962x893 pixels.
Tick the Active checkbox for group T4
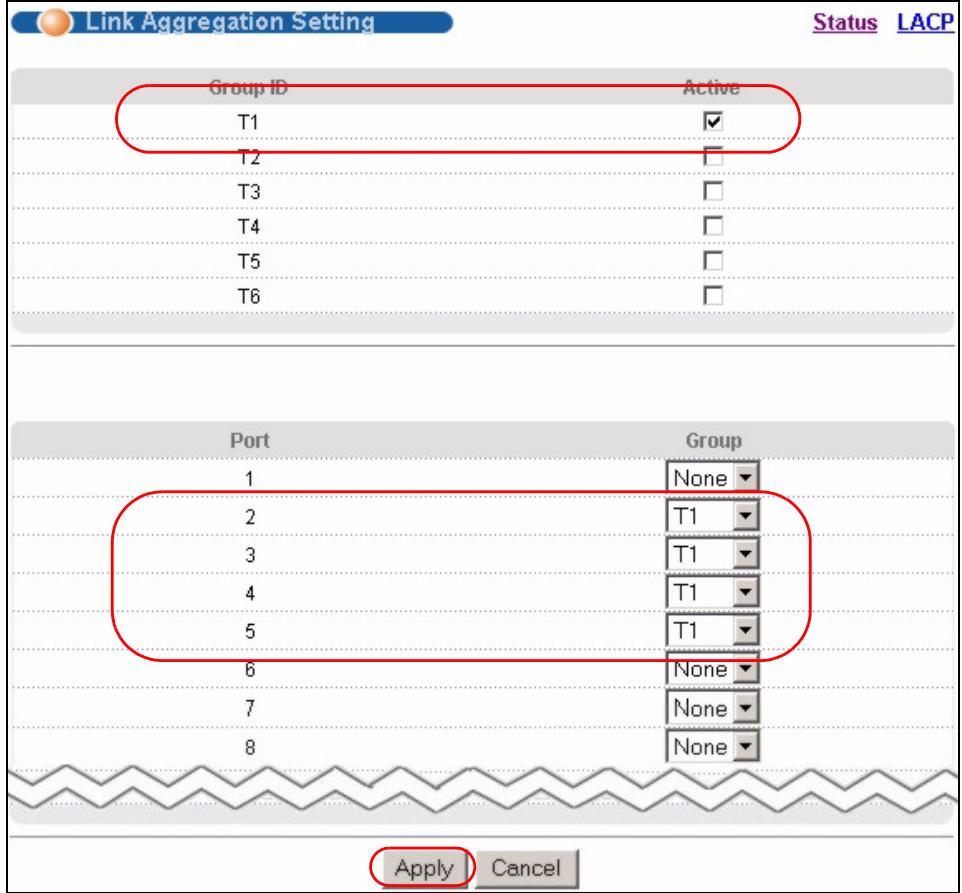(713, 226)
